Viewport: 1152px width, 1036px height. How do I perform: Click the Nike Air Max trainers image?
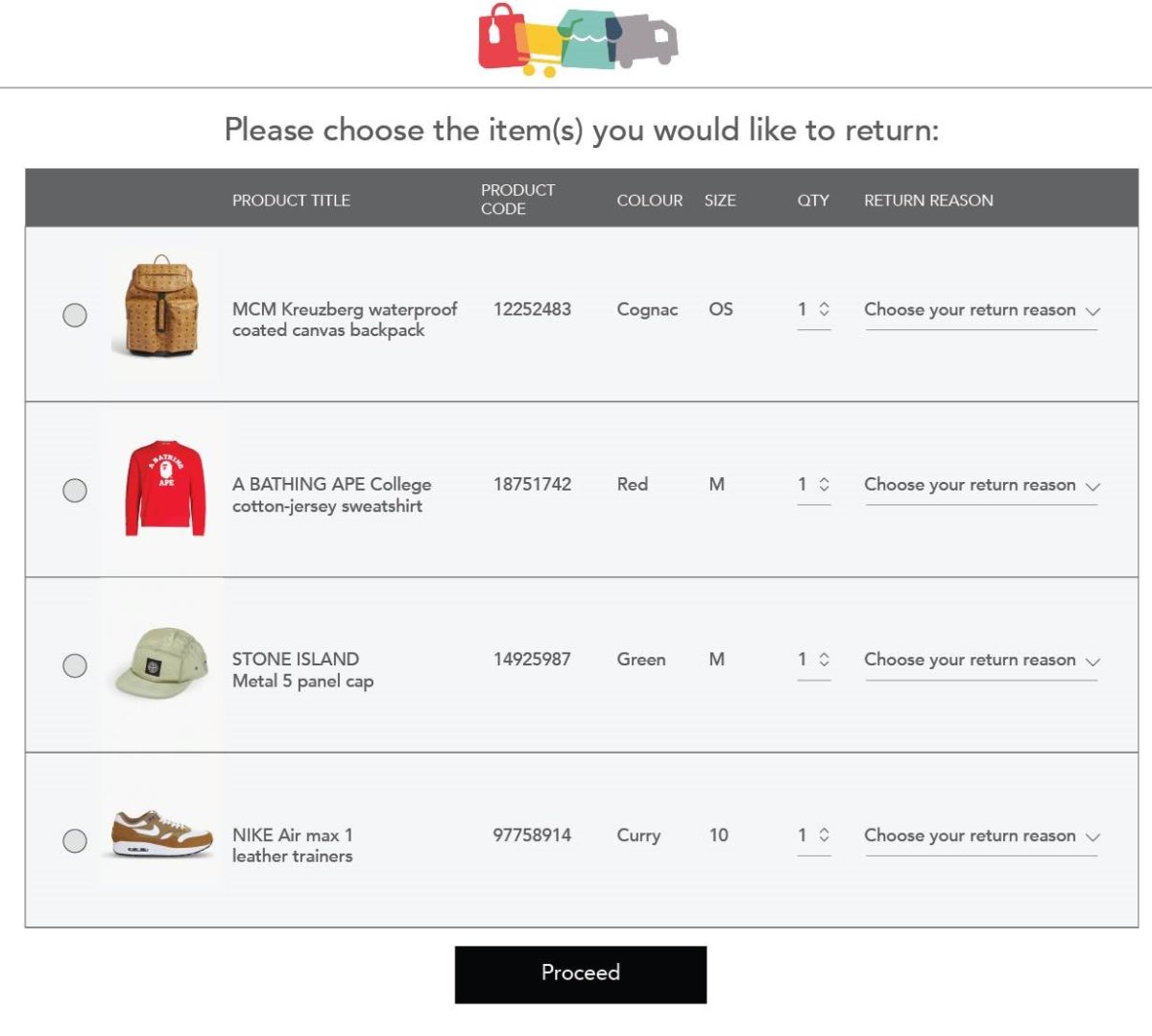[x=161, y=833]
